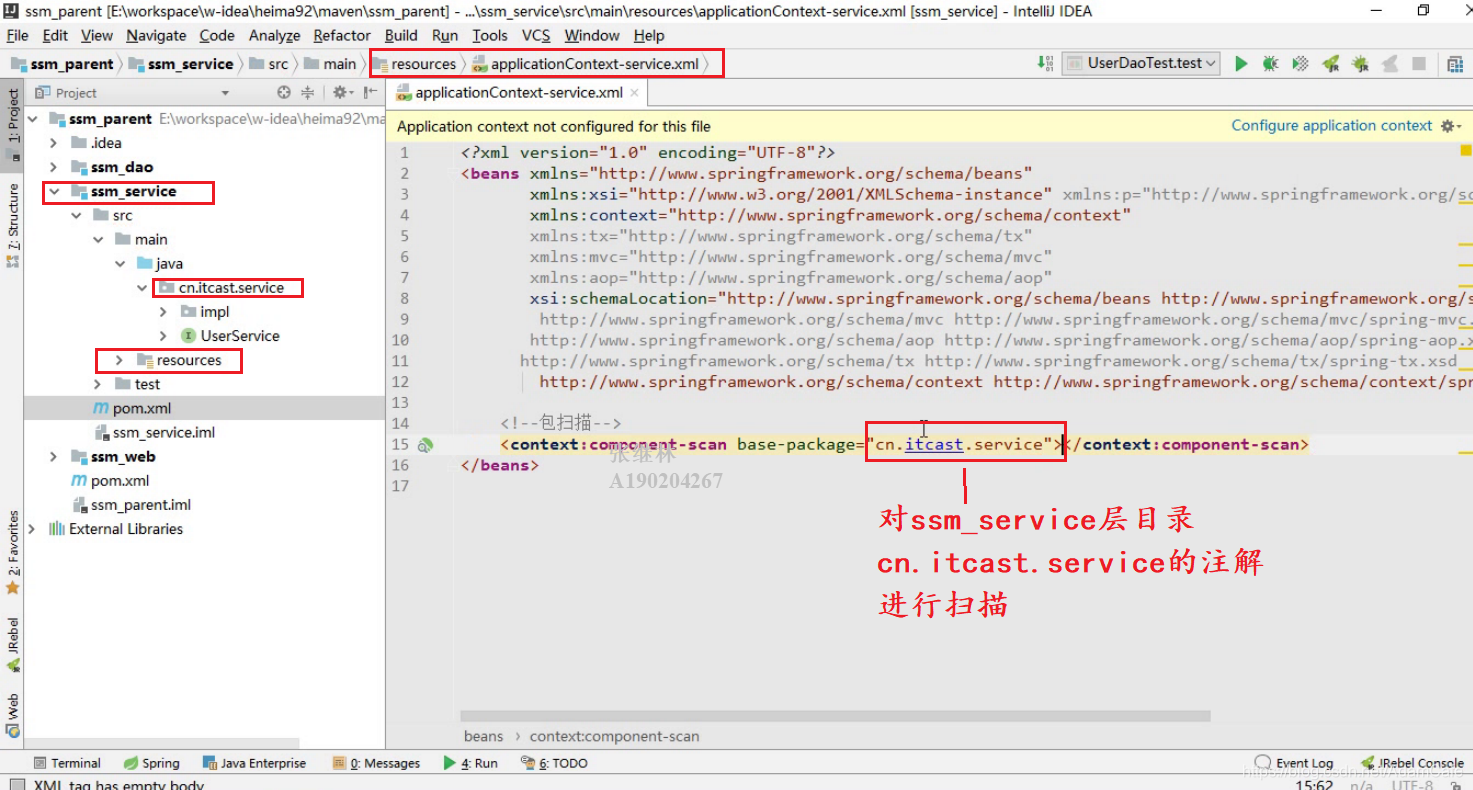Viewport: 1473px width, 790px height.
Task: Hide the Project panel with the hide icon
Action: (x=371, y=92)
